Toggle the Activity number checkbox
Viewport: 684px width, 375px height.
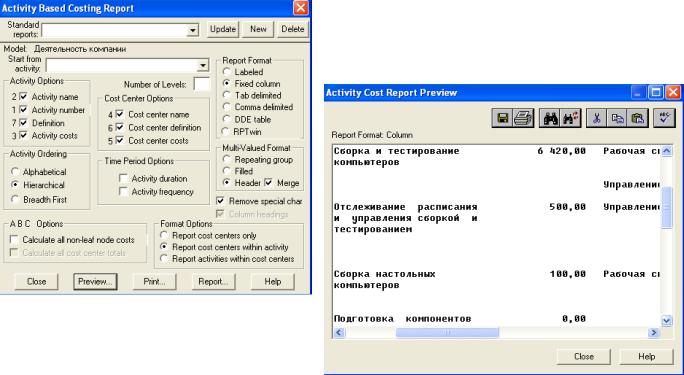24,109
